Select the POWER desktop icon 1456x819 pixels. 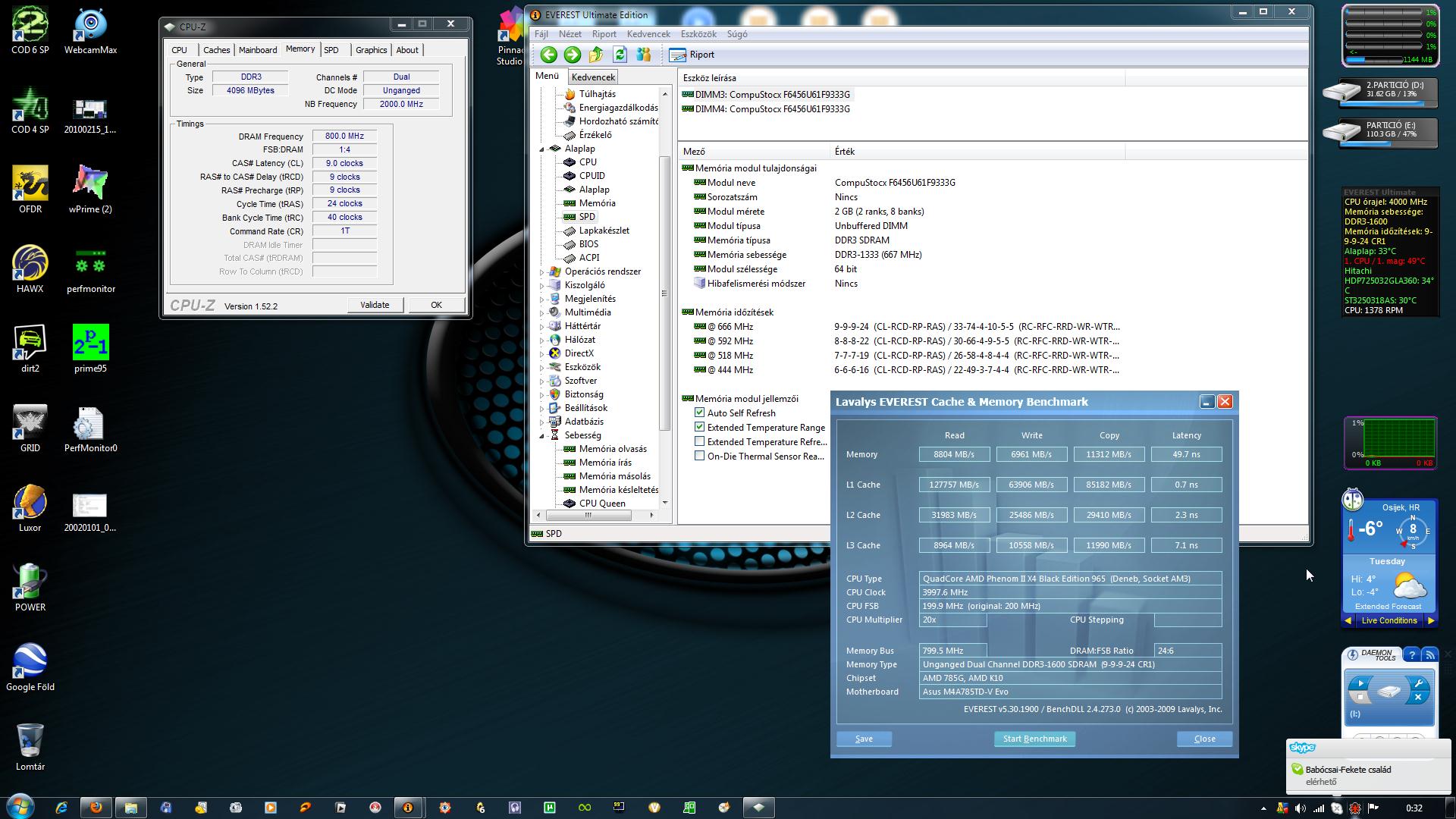click(30, 588)
